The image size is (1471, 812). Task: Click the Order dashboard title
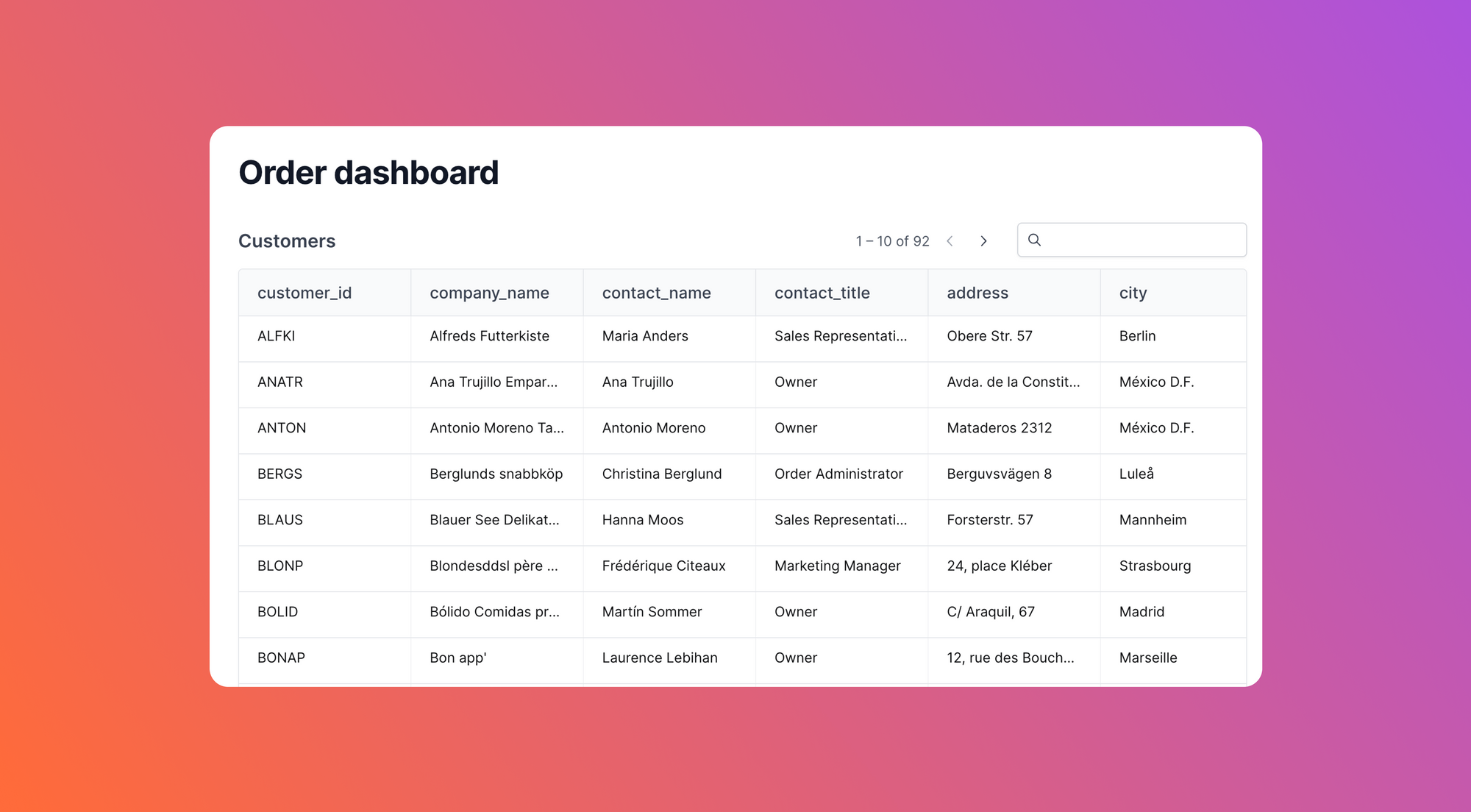click(368, 173)
